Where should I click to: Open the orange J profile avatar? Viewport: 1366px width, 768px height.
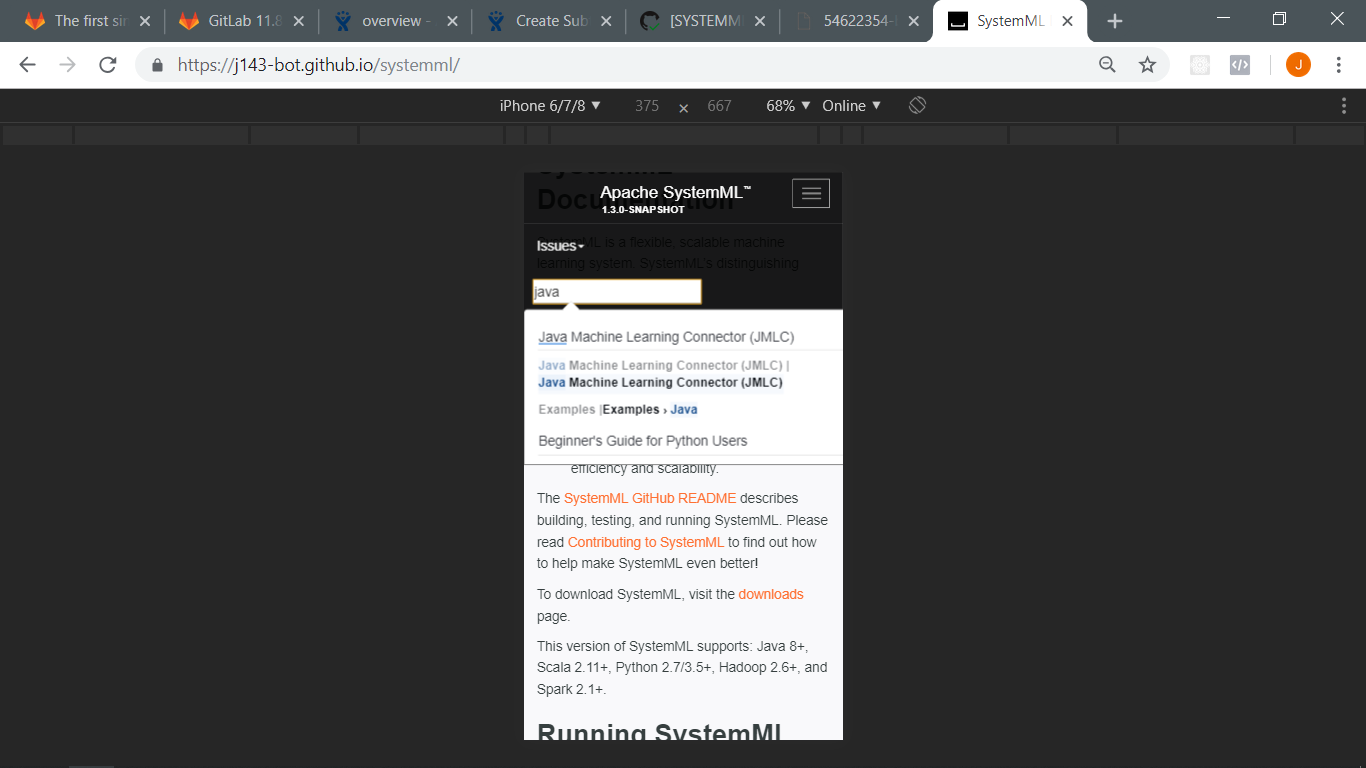coord(1298,65)
